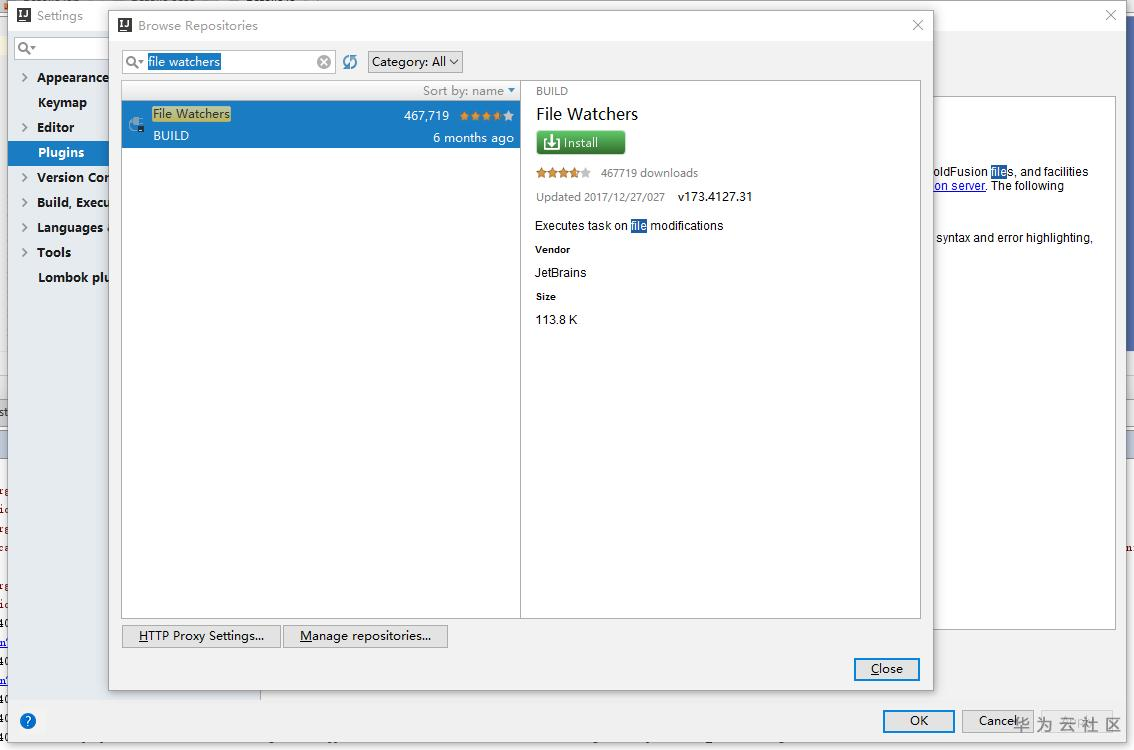Image resolution: width=1134 pixels, height=750 pixels.
Task: Click the '6 months ago' text in the result row
Action: pos(473,137)
